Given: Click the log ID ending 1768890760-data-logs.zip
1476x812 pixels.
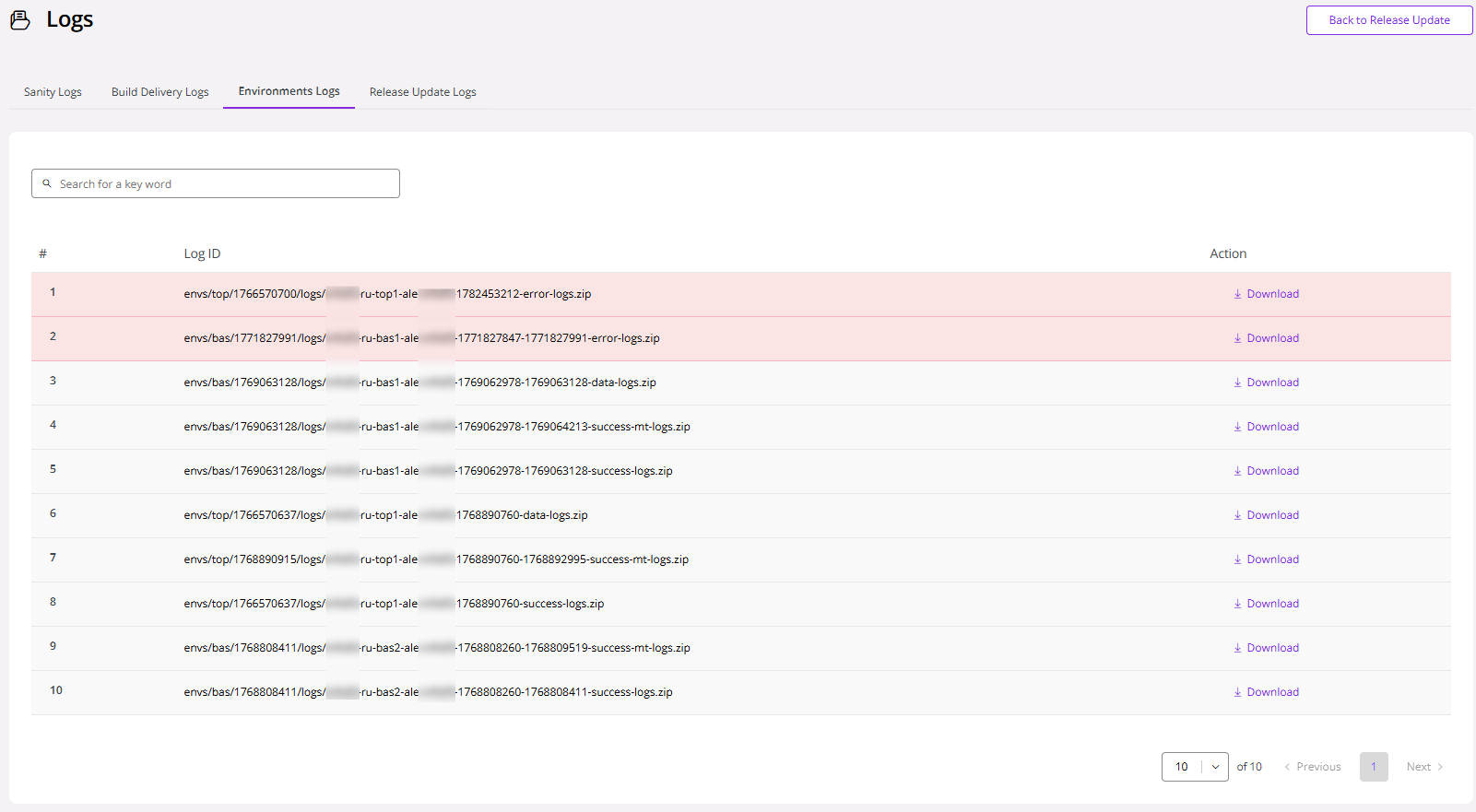Looking at the screenshot, I should [x=385, y=515].
